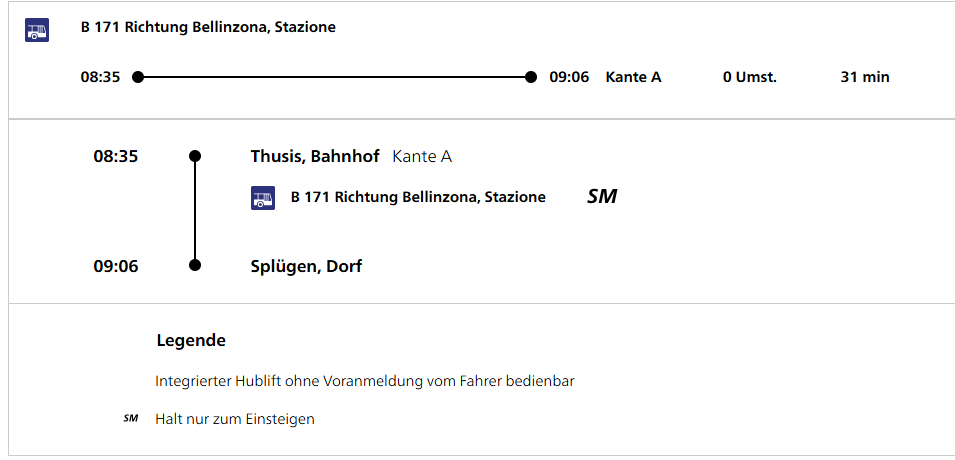
Task: Click the stop dot beside Splügen, Dorf
Action: pyautogui.click(x=195, y=265)
